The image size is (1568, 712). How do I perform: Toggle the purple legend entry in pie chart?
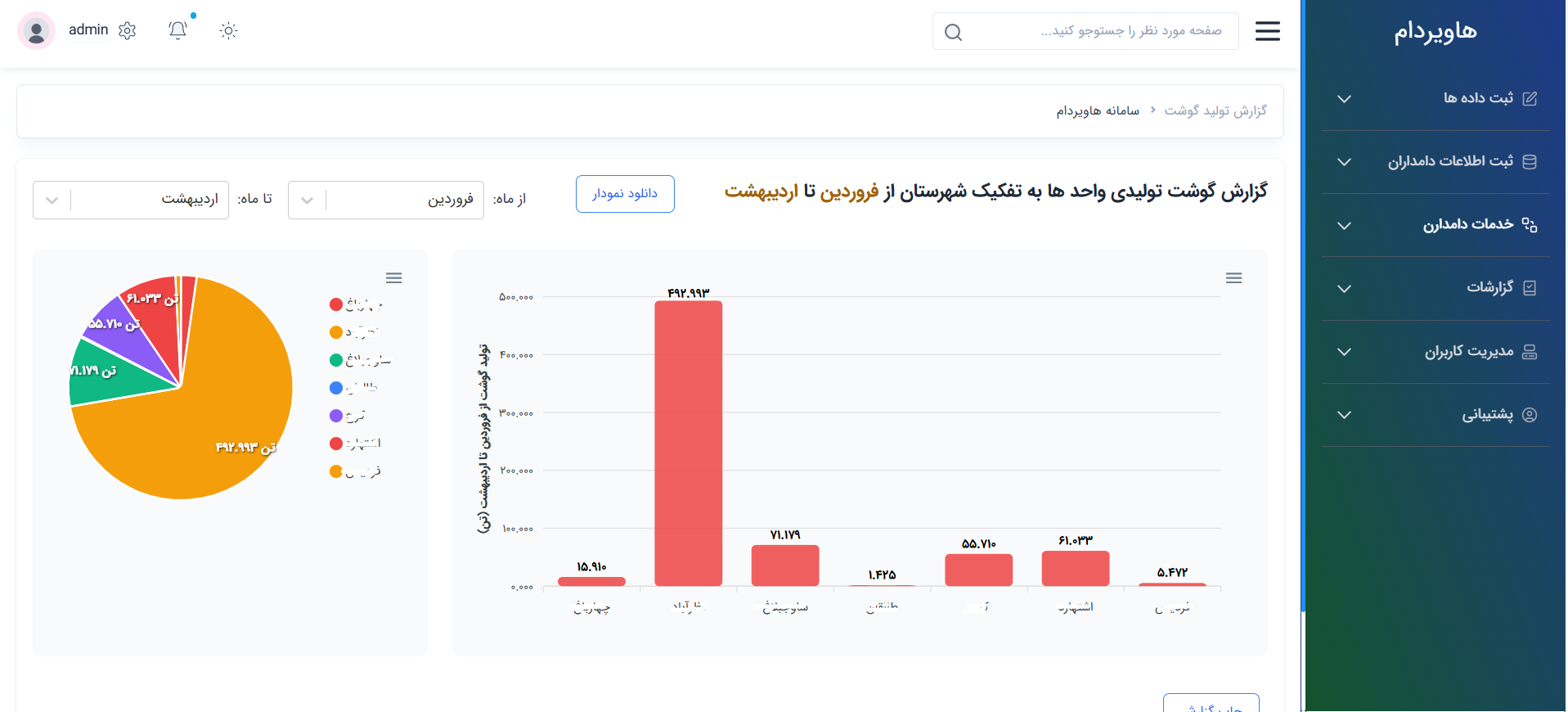click(336, 416)
